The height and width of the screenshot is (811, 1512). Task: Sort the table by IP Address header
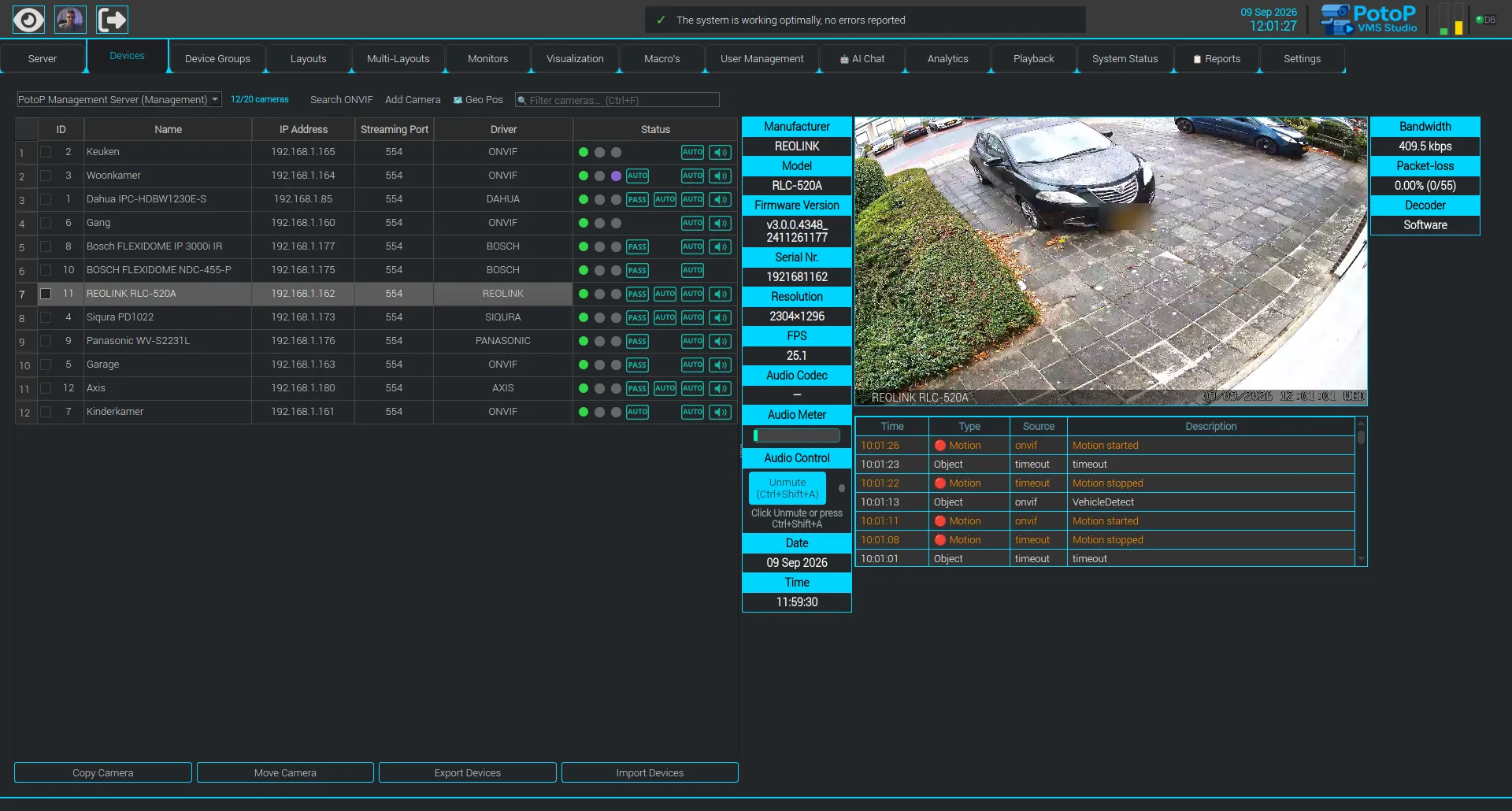coord(303,129)
